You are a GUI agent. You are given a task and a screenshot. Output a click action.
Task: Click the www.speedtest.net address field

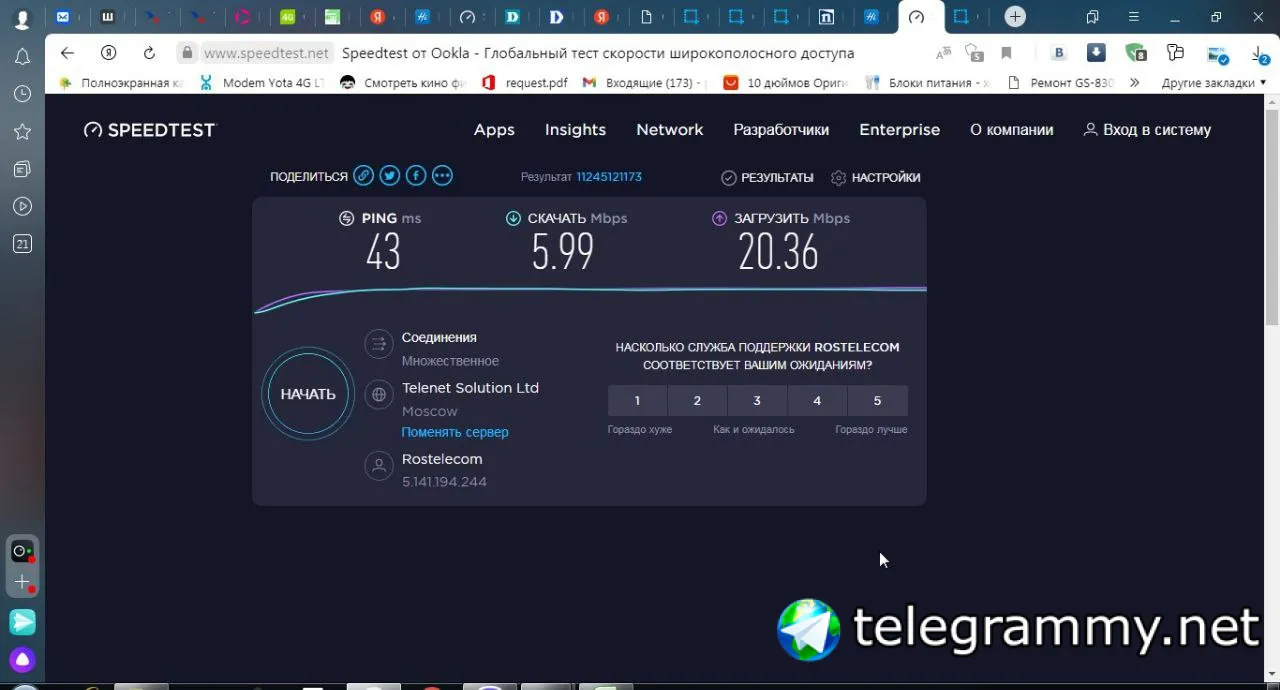(266, 53)
